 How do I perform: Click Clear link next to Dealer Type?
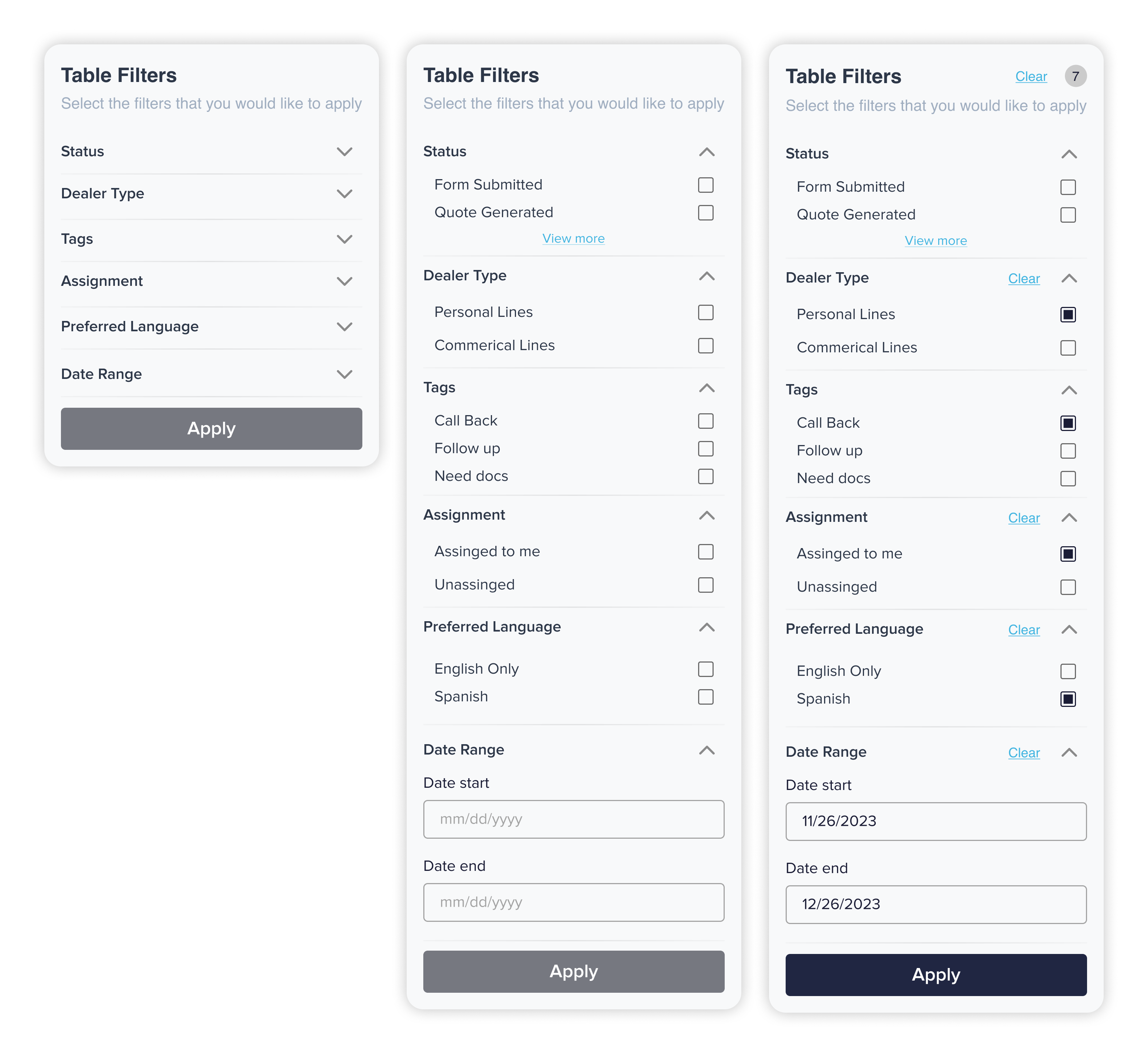pyautogui.click(x=1023, y=279)
